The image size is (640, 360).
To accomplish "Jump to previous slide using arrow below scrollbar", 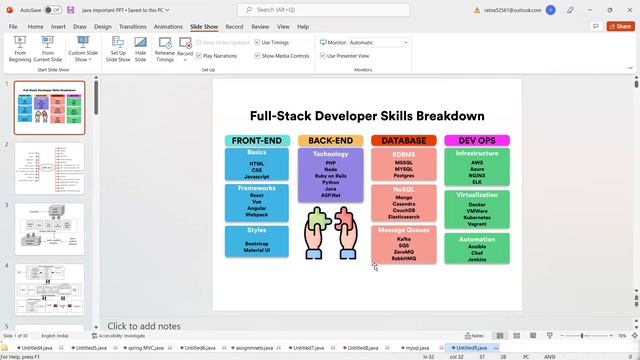I will tap(636, 298).
